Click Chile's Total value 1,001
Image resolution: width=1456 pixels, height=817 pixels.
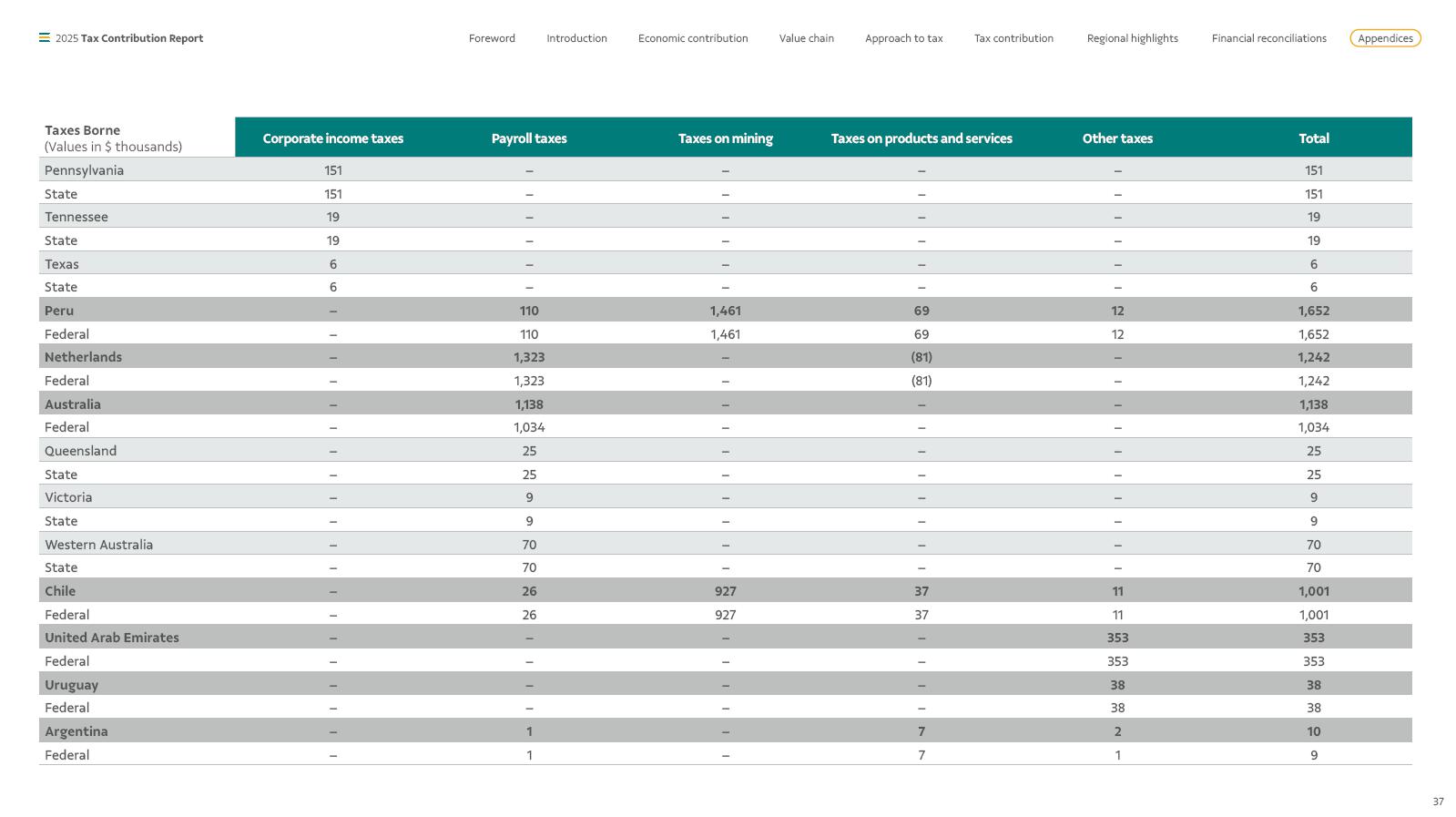click(x=1313, y=591)
